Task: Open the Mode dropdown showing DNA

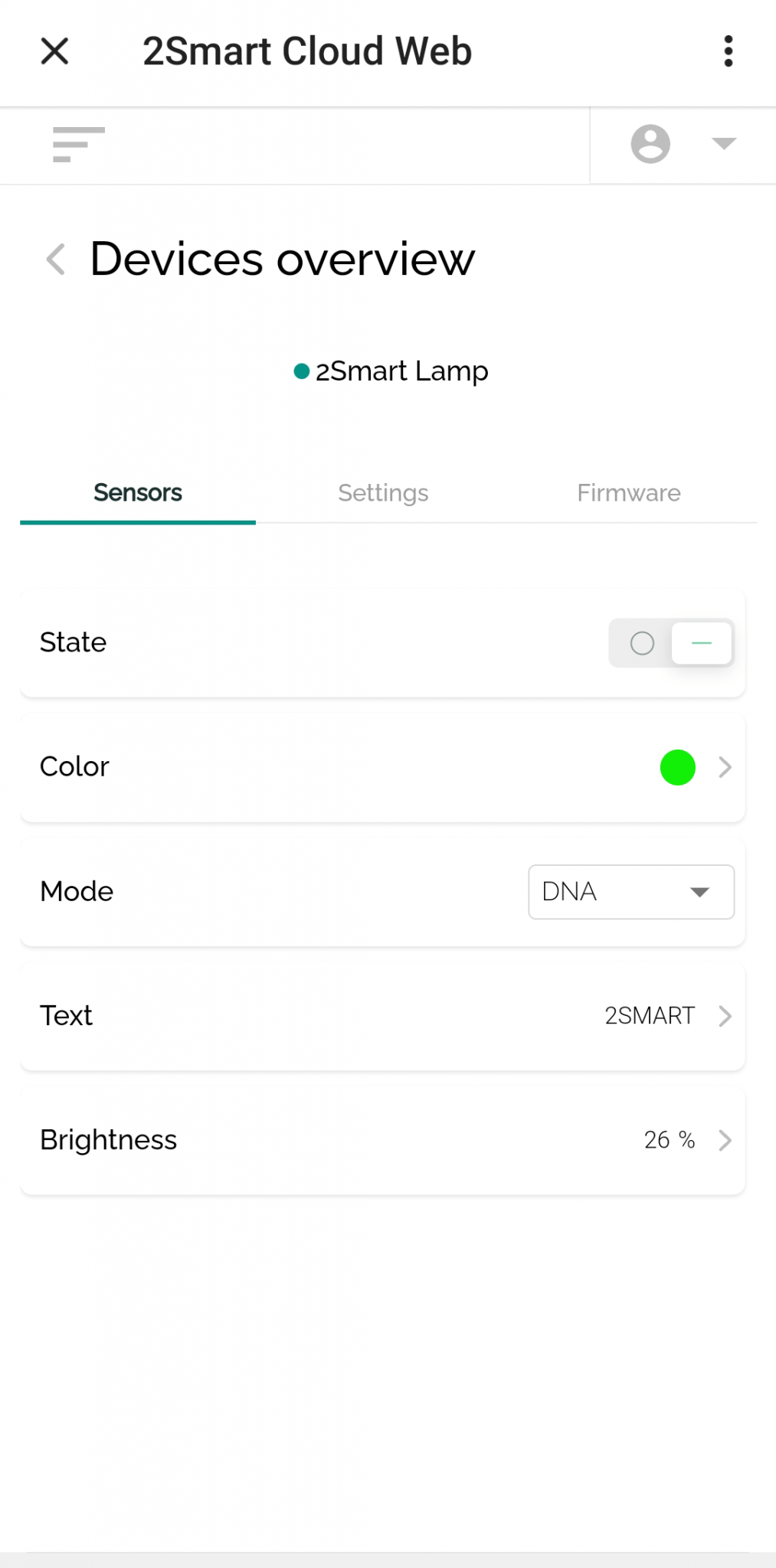Action: tap(630, 891)
